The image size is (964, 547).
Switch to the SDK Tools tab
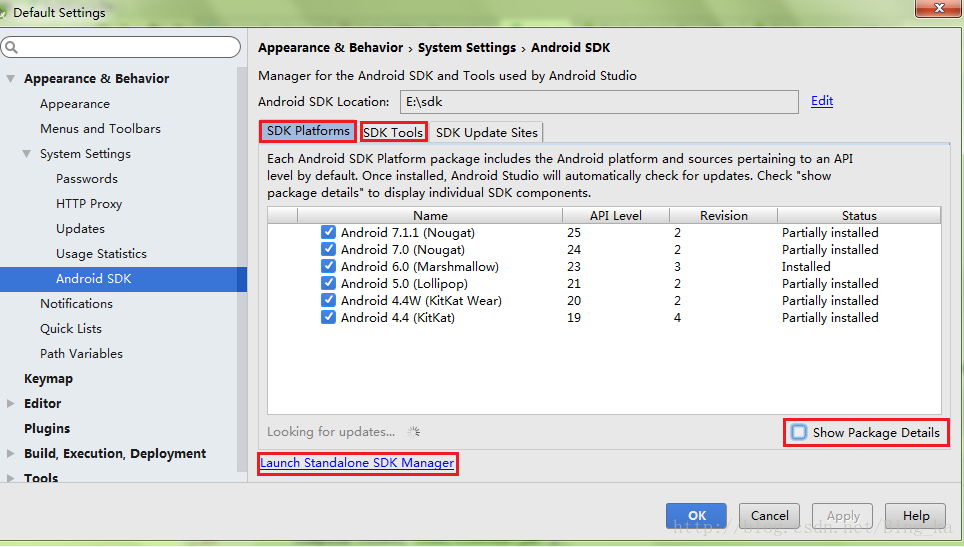[x=393, y=132]
